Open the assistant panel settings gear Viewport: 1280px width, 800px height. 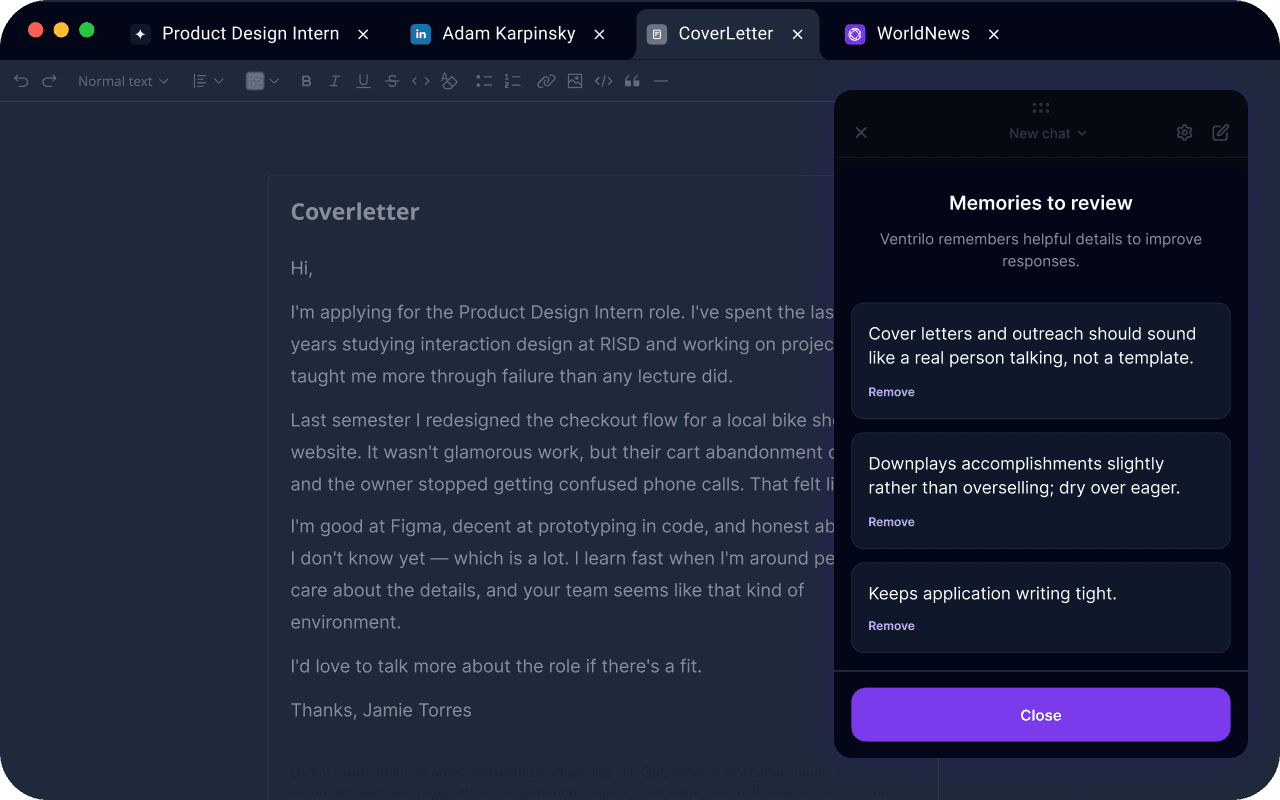click(1184, 133)
